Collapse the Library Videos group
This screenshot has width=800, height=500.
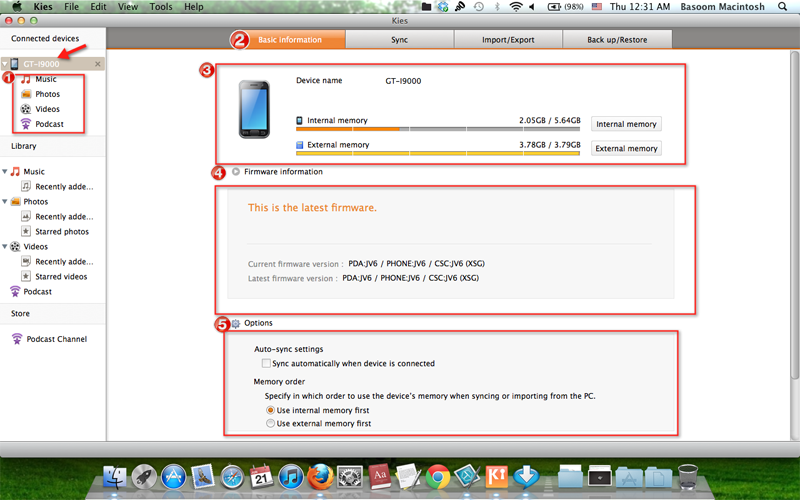point(5,246)
